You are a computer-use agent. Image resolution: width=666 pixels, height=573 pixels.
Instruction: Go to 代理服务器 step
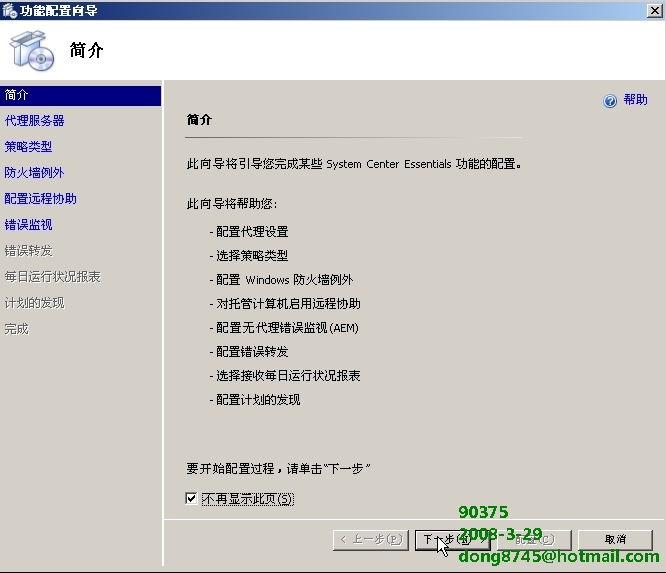click(x=34, y=121)
